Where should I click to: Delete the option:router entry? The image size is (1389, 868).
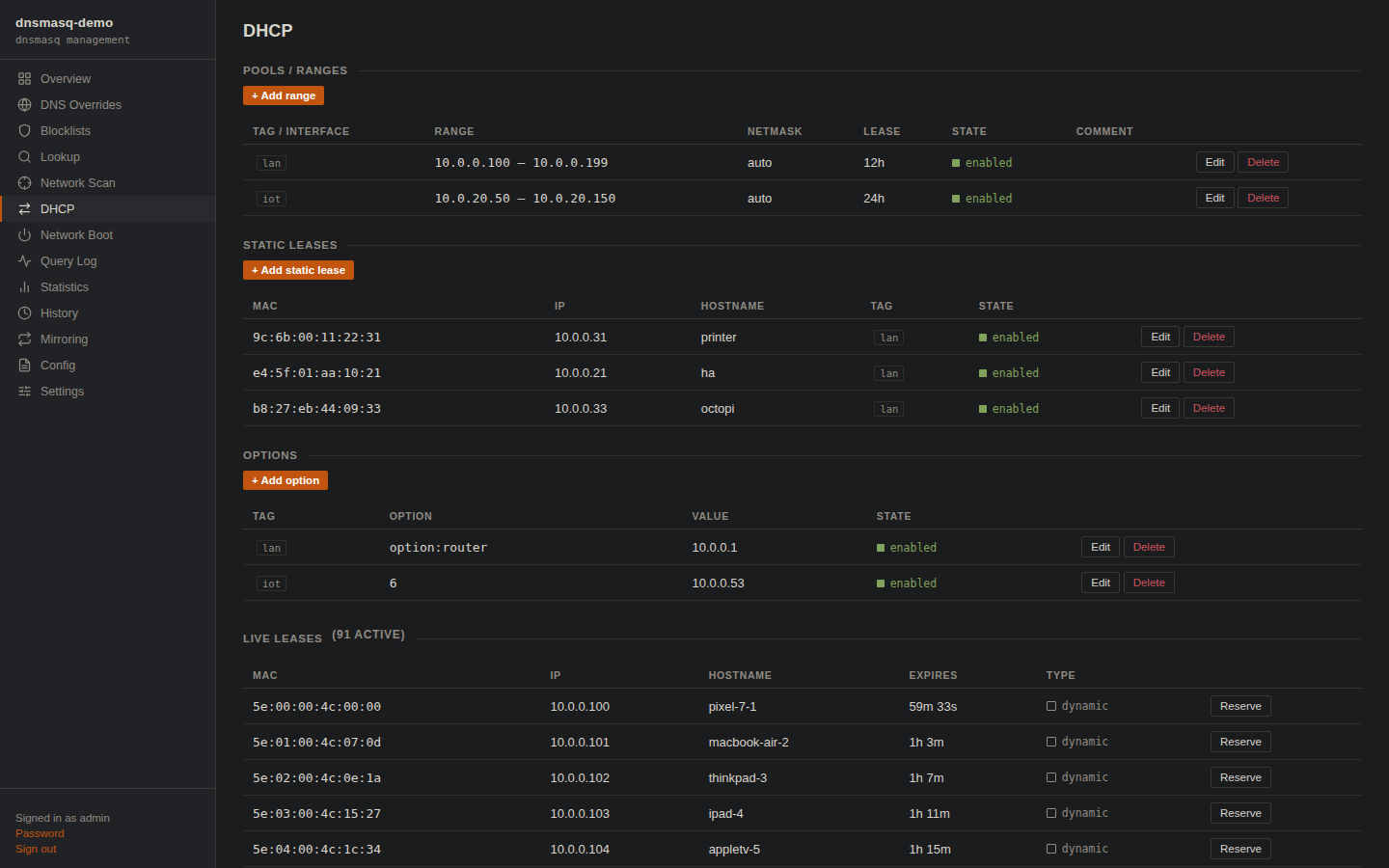click(1149, 547)
